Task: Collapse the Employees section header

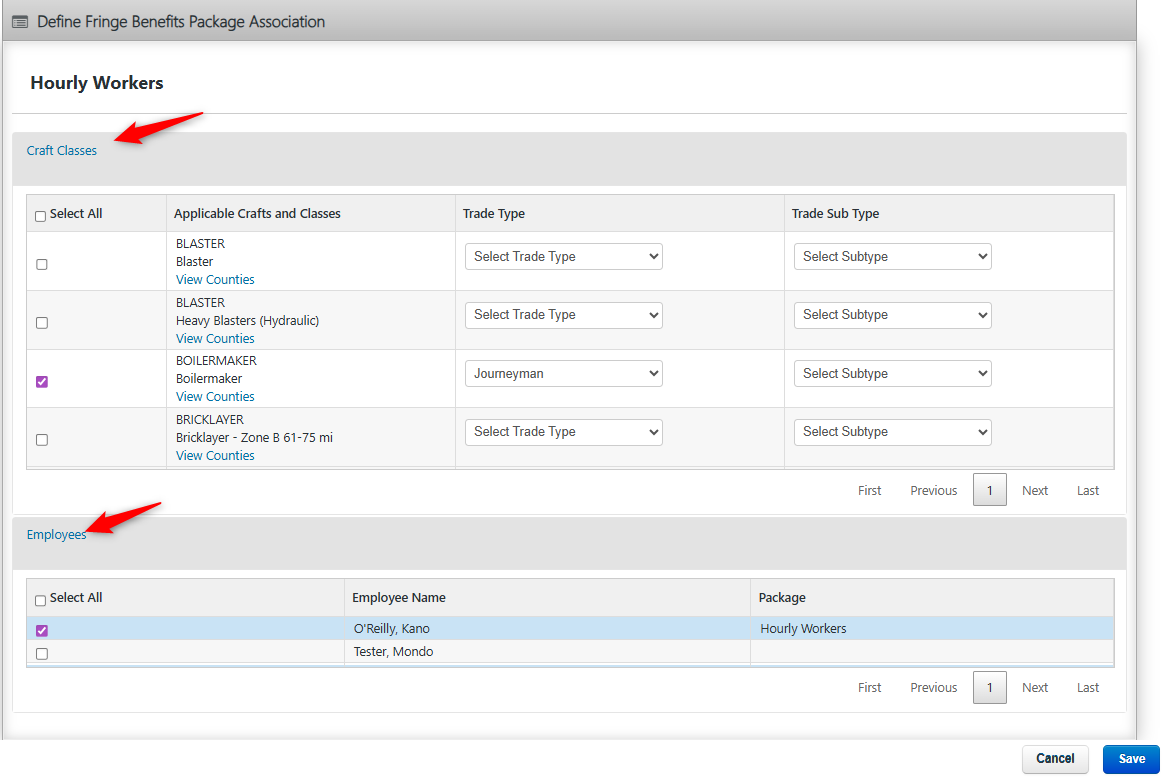Action: 57,535
